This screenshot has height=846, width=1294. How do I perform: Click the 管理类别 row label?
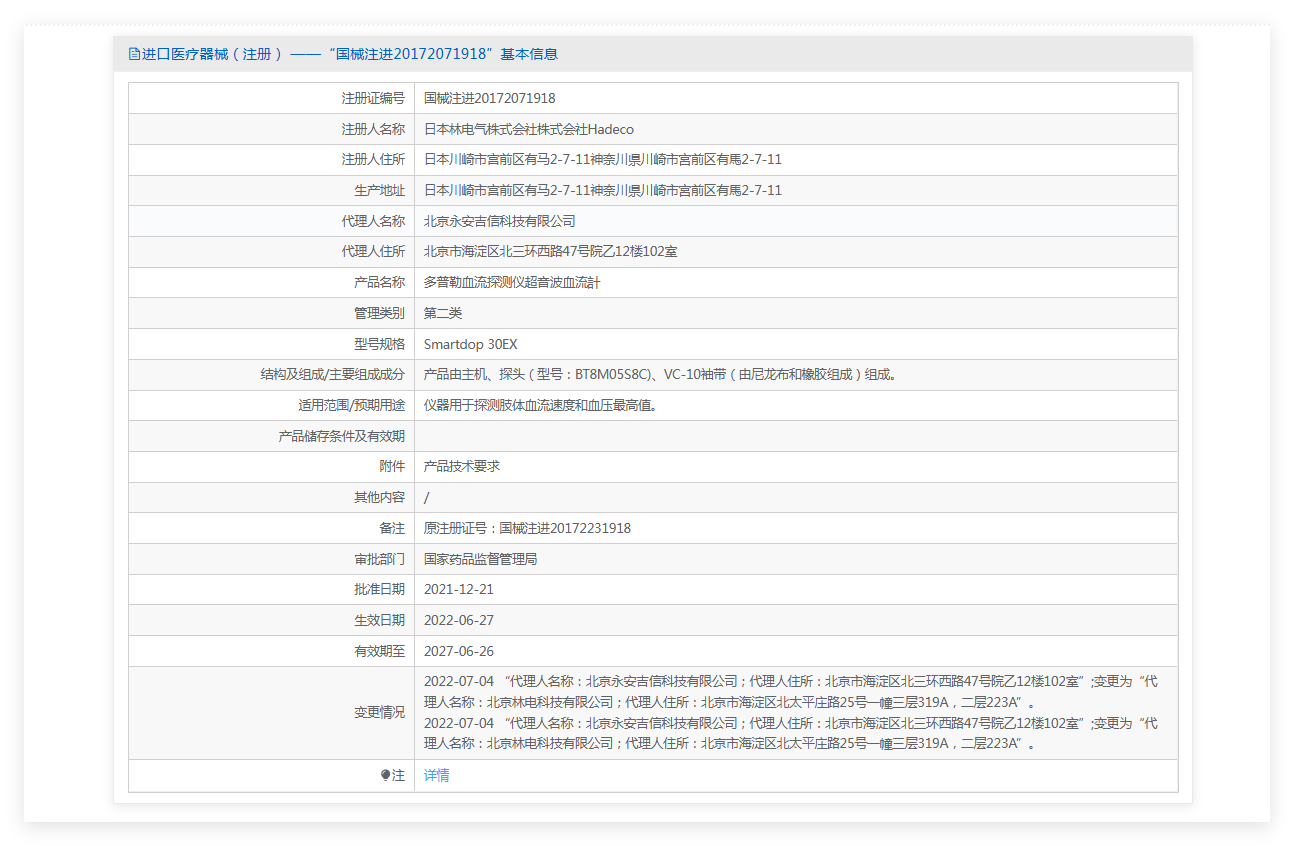click(x=380, y=313)
